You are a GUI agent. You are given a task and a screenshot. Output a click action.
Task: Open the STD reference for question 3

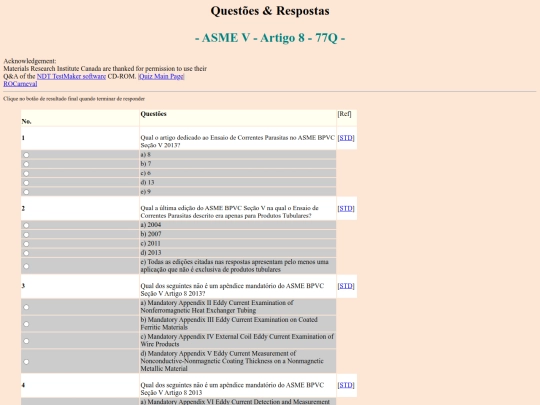[346, 286]
